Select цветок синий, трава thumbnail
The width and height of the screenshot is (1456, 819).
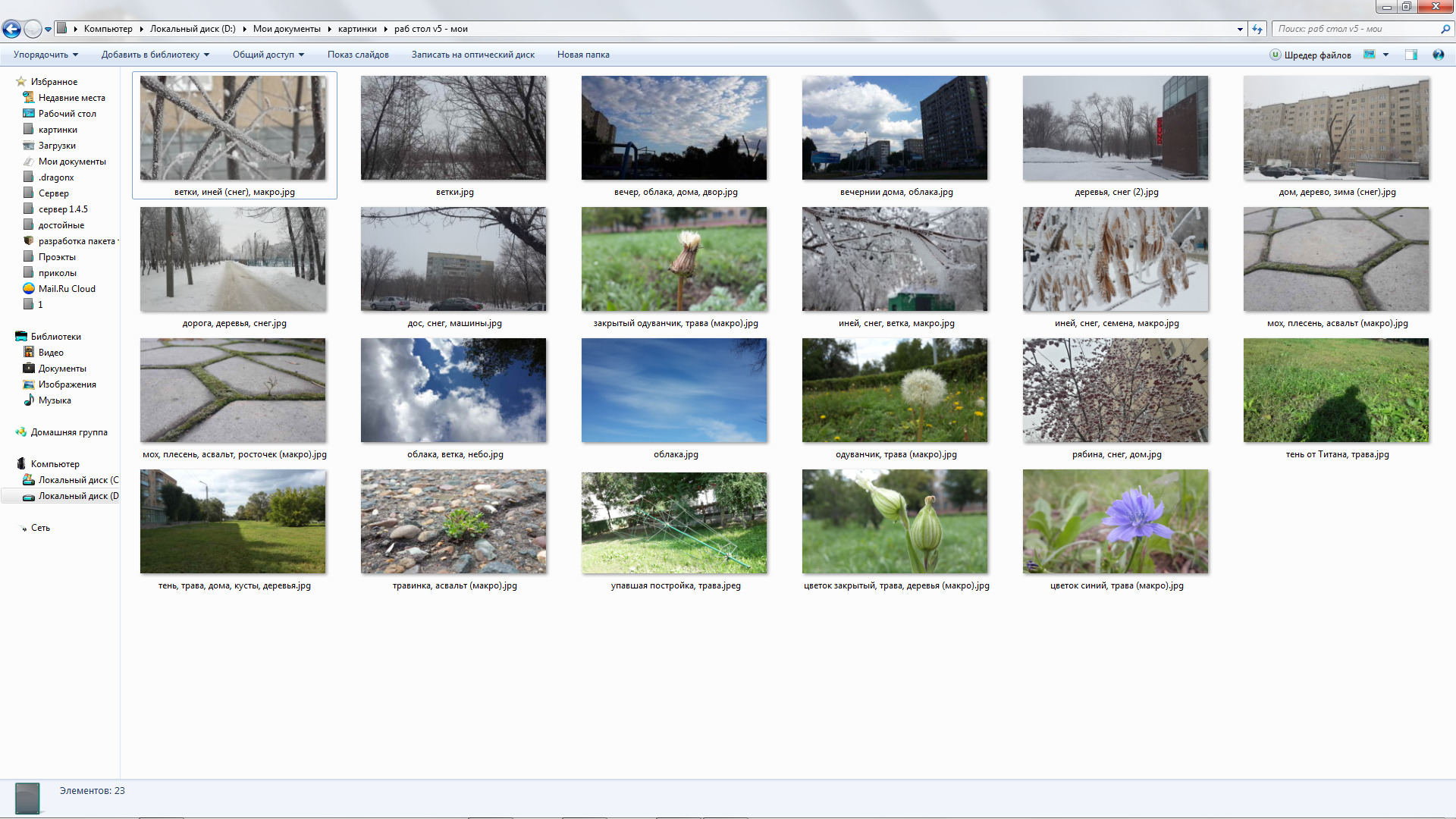(1115, 522)
